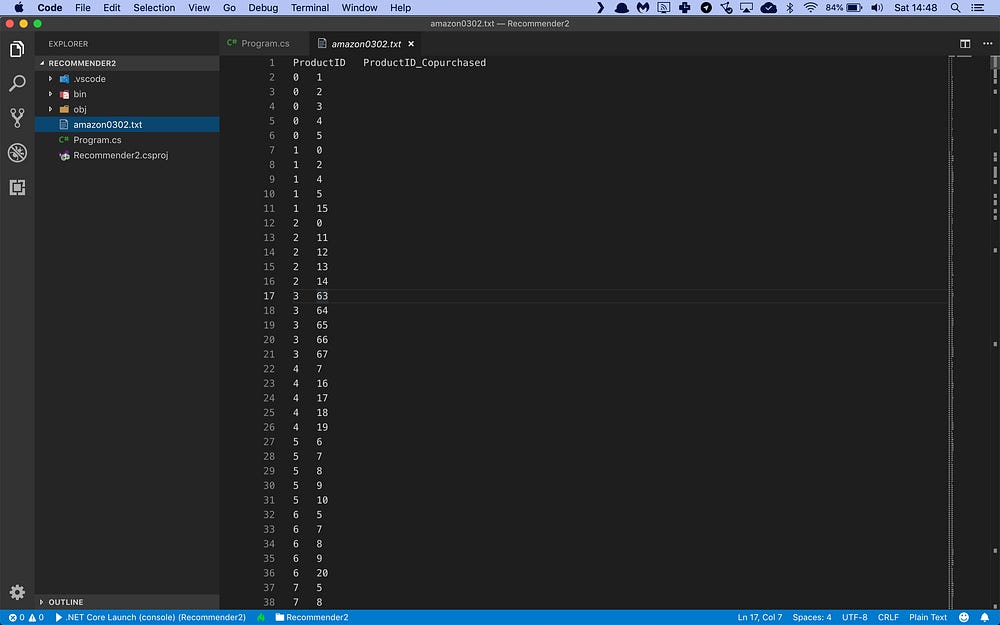Click the editor vertical scrollbar
This screenshot has height=625, width=1000.
995,332
